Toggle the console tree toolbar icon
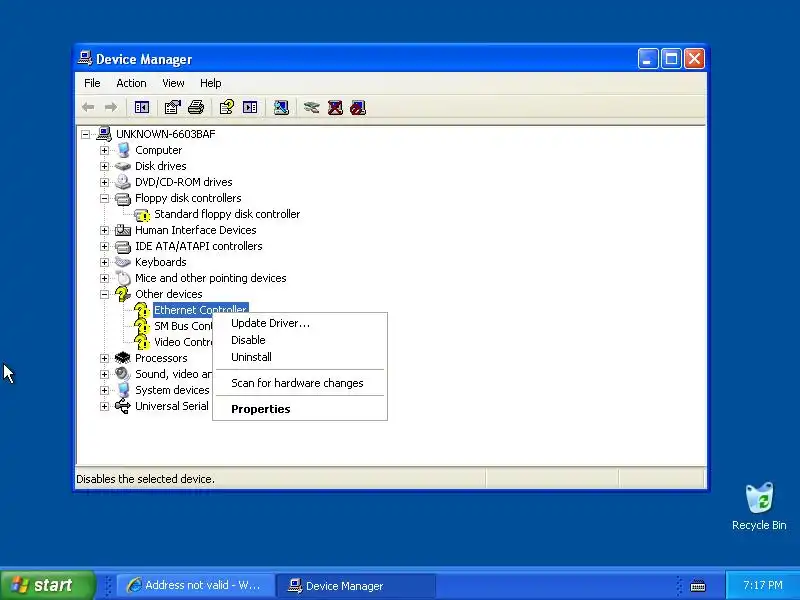Viewport: 800px width, 600px height. (x=142, y=107)
